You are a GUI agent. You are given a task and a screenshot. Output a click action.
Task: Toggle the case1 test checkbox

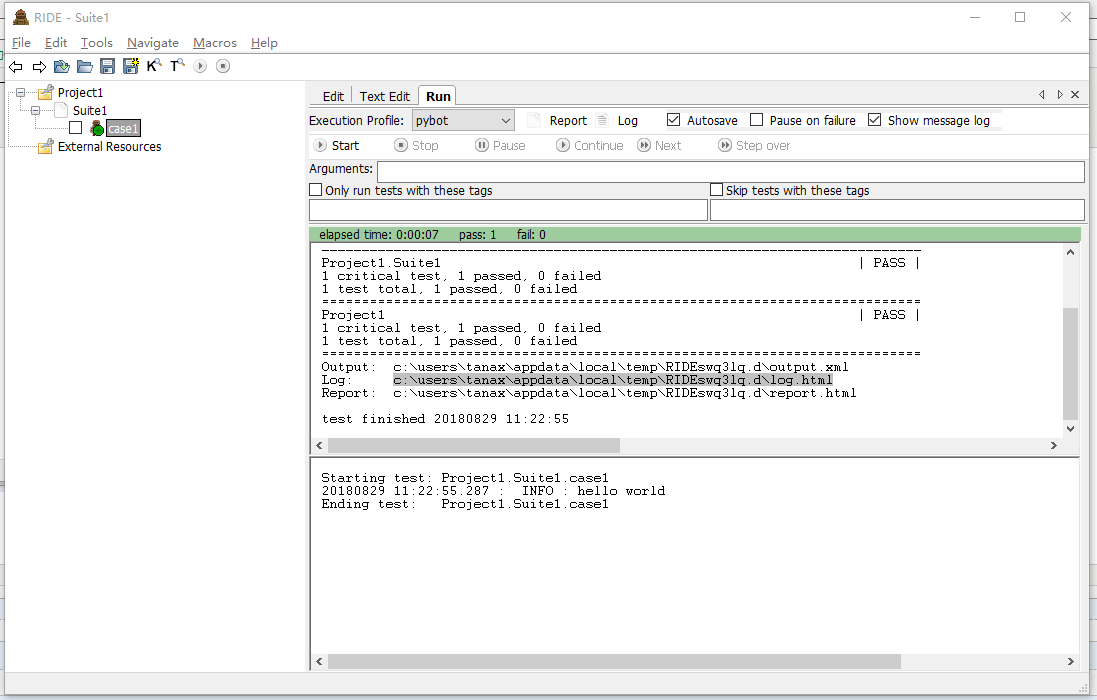point(76,128)
